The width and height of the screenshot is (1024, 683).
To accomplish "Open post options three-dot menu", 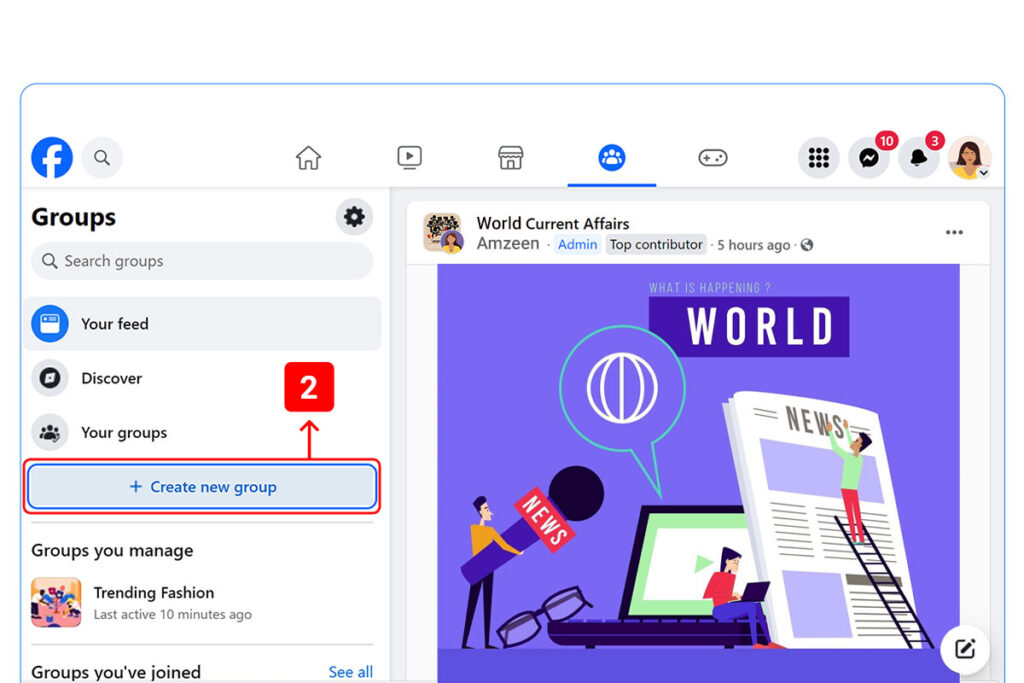I will pos(954,232).
